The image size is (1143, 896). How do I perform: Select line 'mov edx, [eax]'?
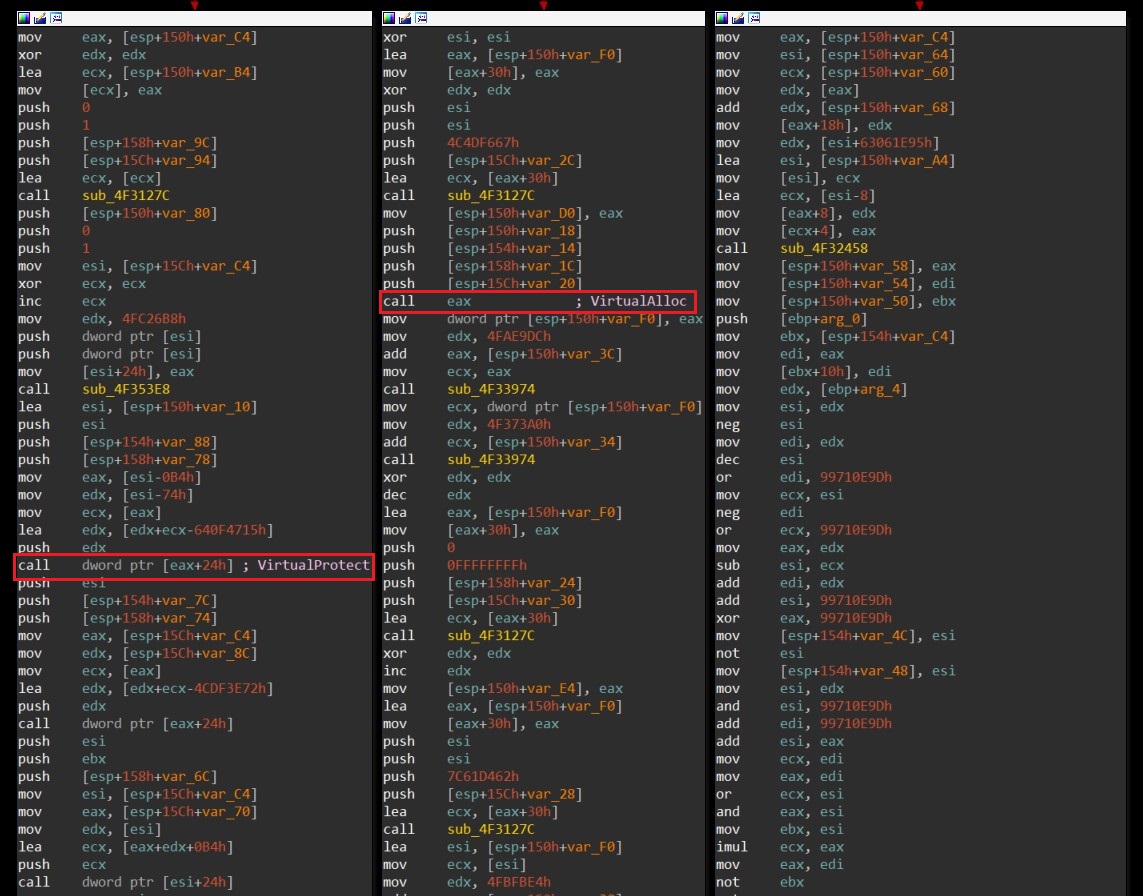[788, 90]
